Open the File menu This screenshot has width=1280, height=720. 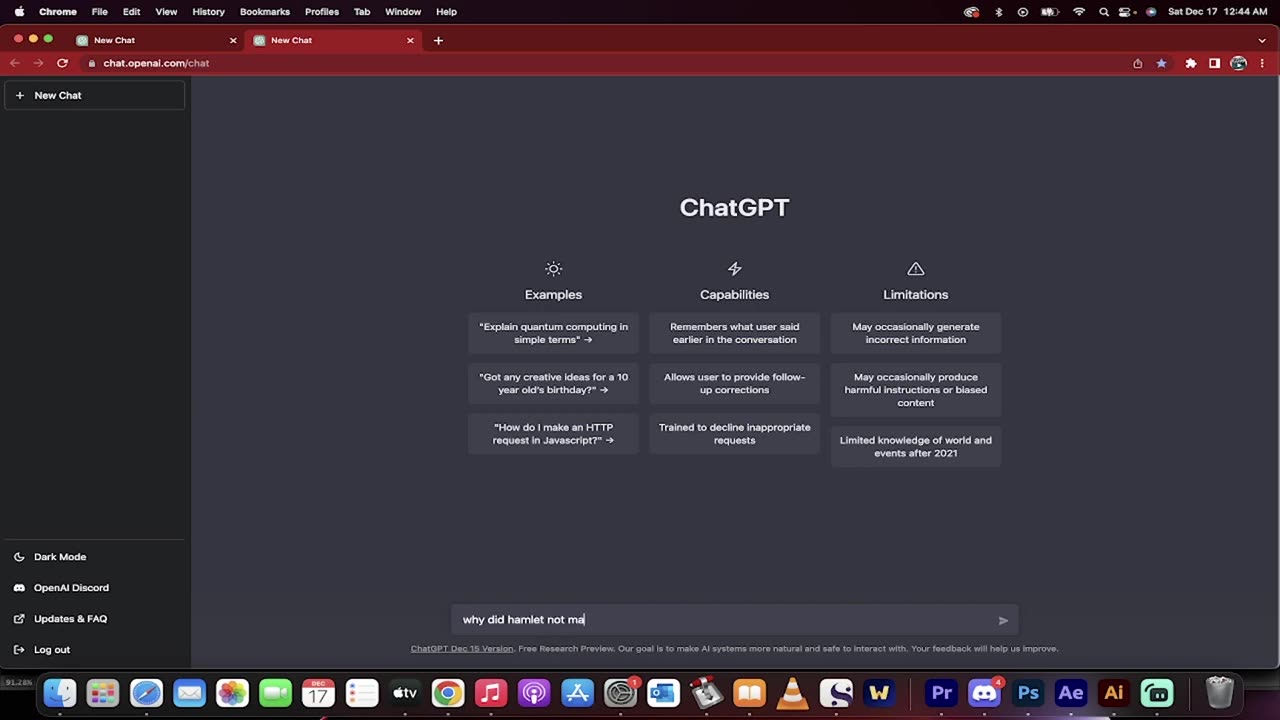(x=100, y=12)
